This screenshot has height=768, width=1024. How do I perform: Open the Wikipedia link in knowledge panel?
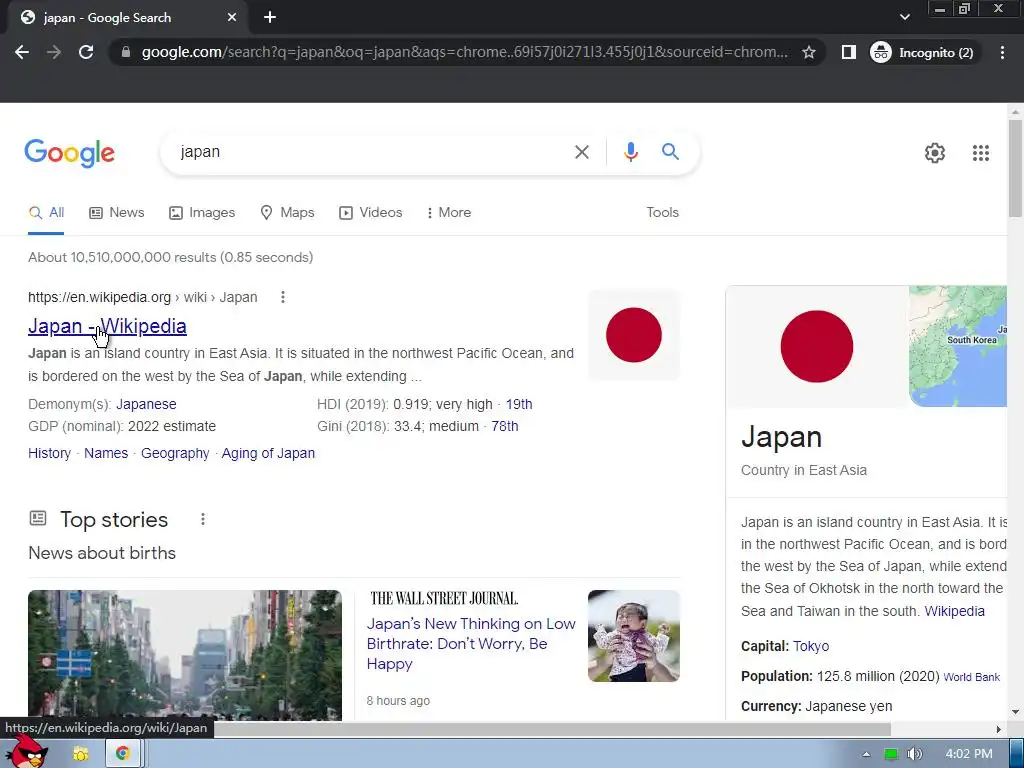point(954,611)
